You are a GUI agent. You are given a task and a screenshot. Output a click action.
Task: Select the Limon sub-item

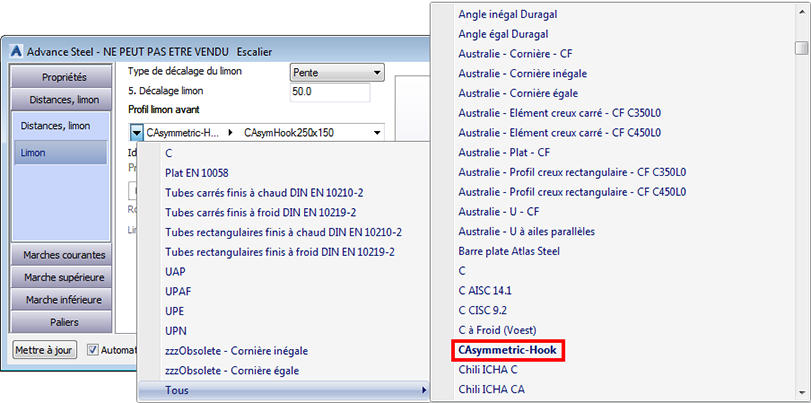point(61,153)
